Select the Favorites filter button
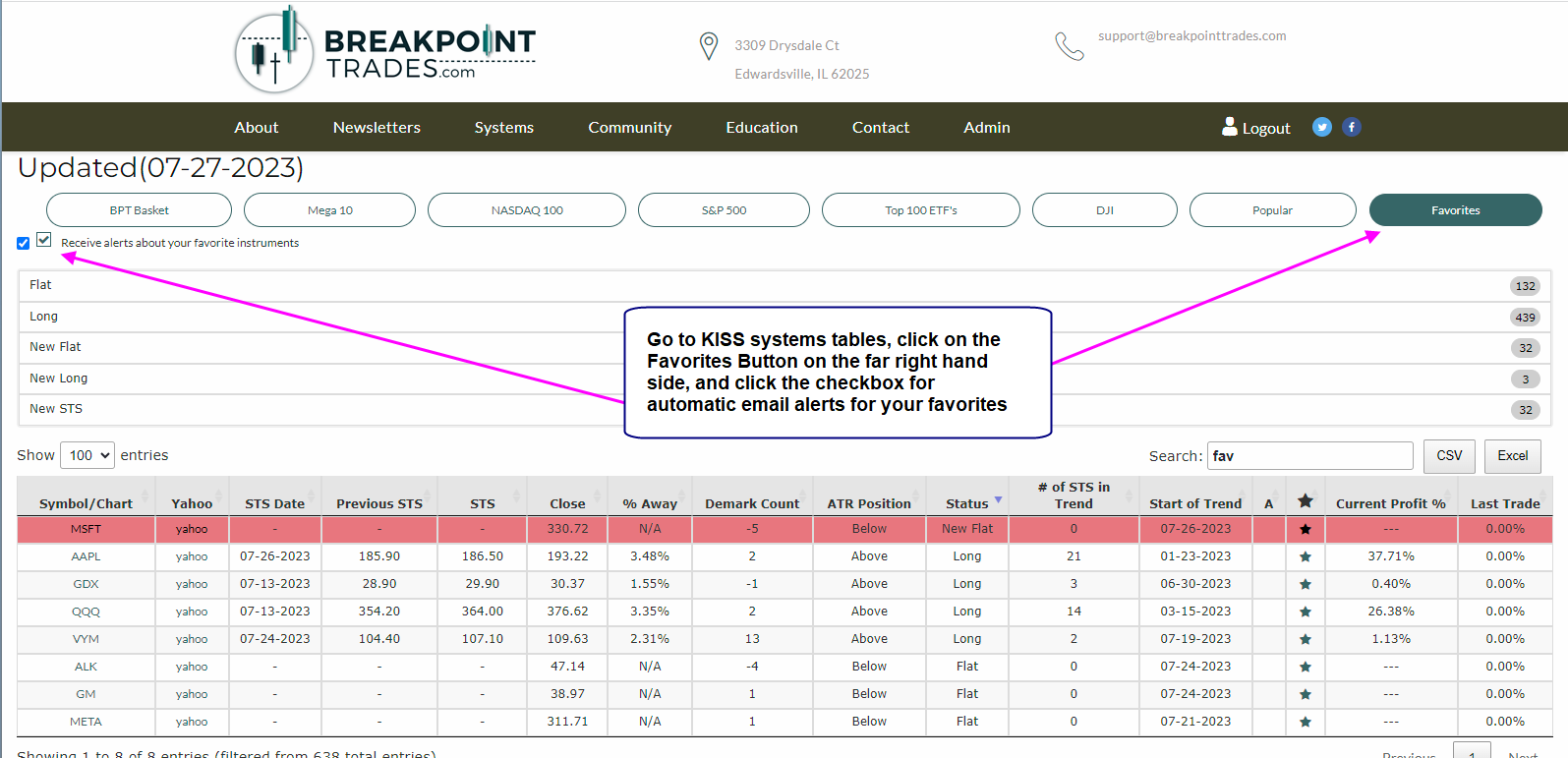 1456,210
